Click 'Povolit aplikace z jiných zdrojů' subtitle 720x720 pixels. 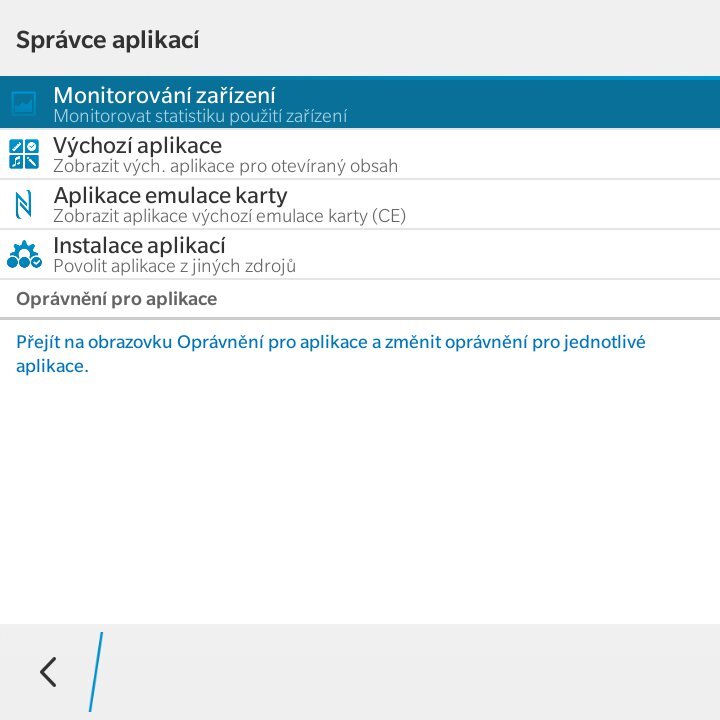click(174, 266)
